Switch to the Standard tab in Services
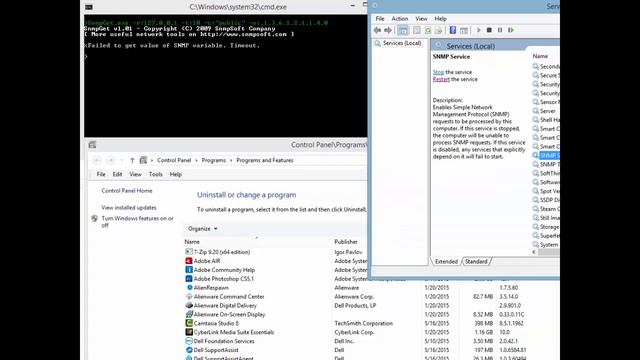Viewport: 640px width, 360px height. coord(476,261)
